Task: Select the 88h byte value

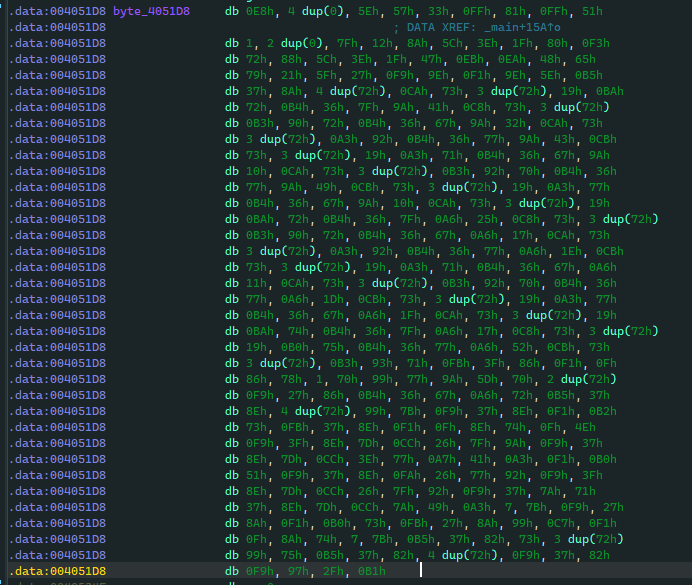Action: point(291,59)
